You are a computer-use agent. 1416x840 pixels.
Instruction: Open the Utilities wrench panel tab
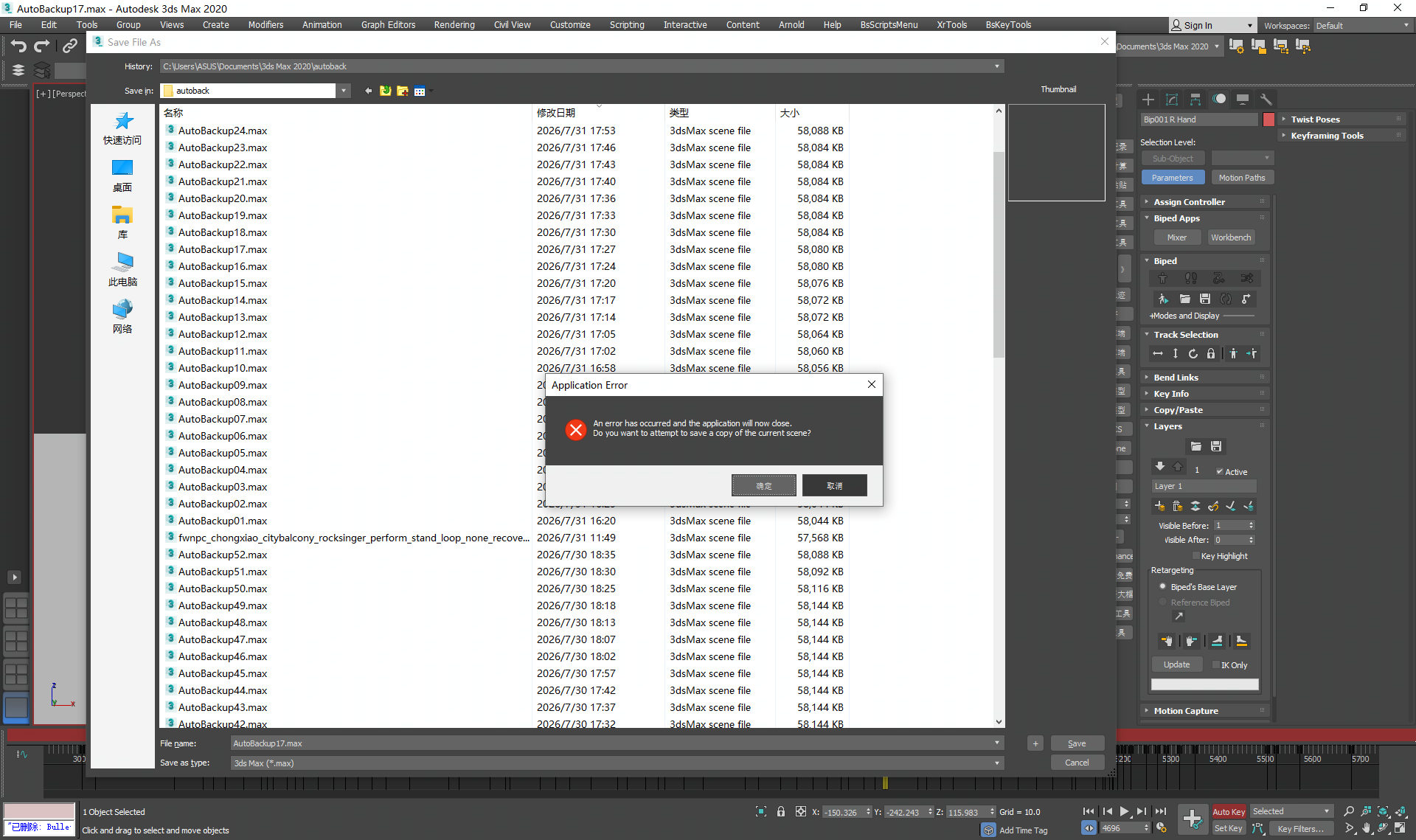[1266, 100]
